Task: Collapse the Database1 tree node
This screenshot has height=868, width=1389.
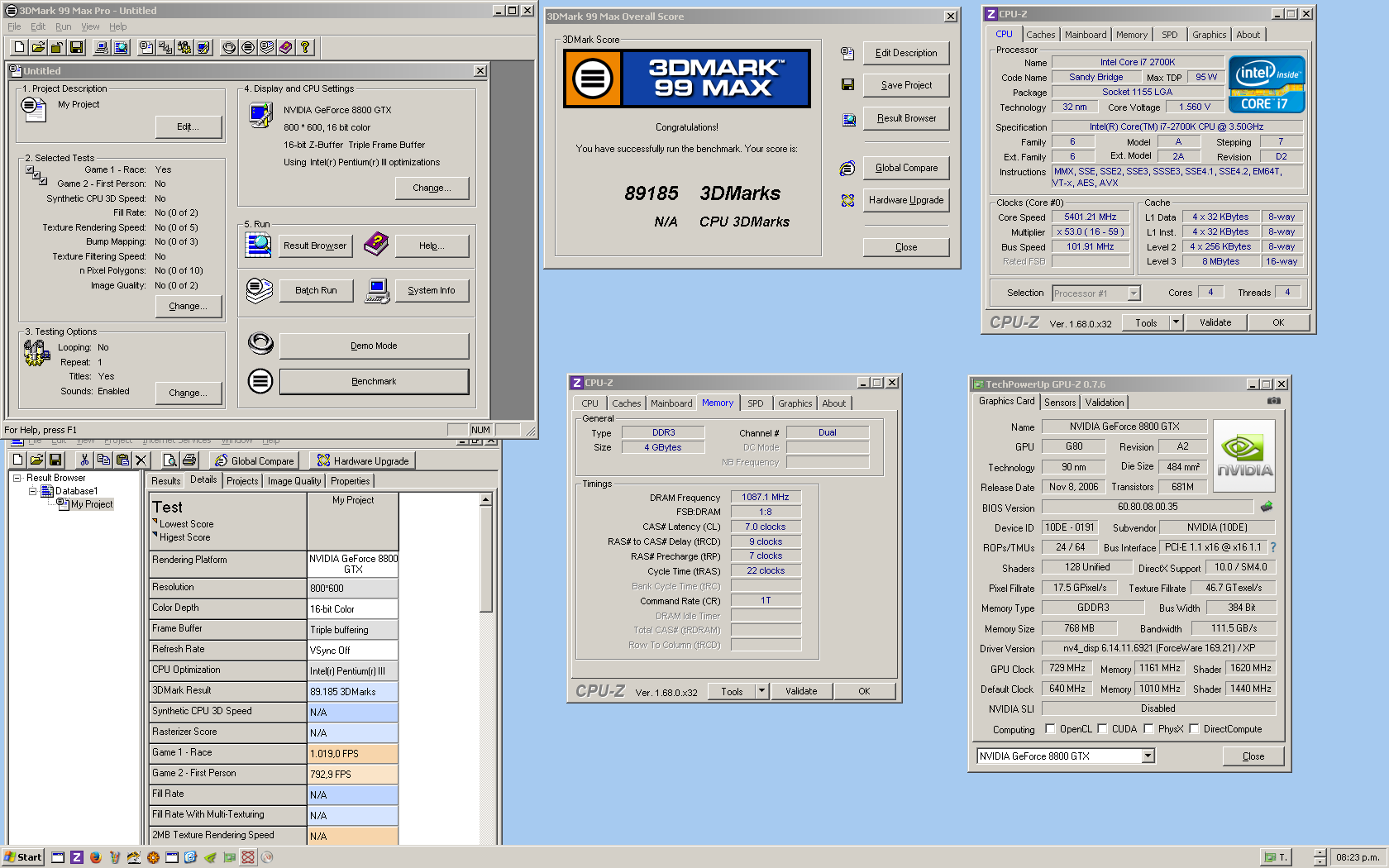Action: click(33, 491)
